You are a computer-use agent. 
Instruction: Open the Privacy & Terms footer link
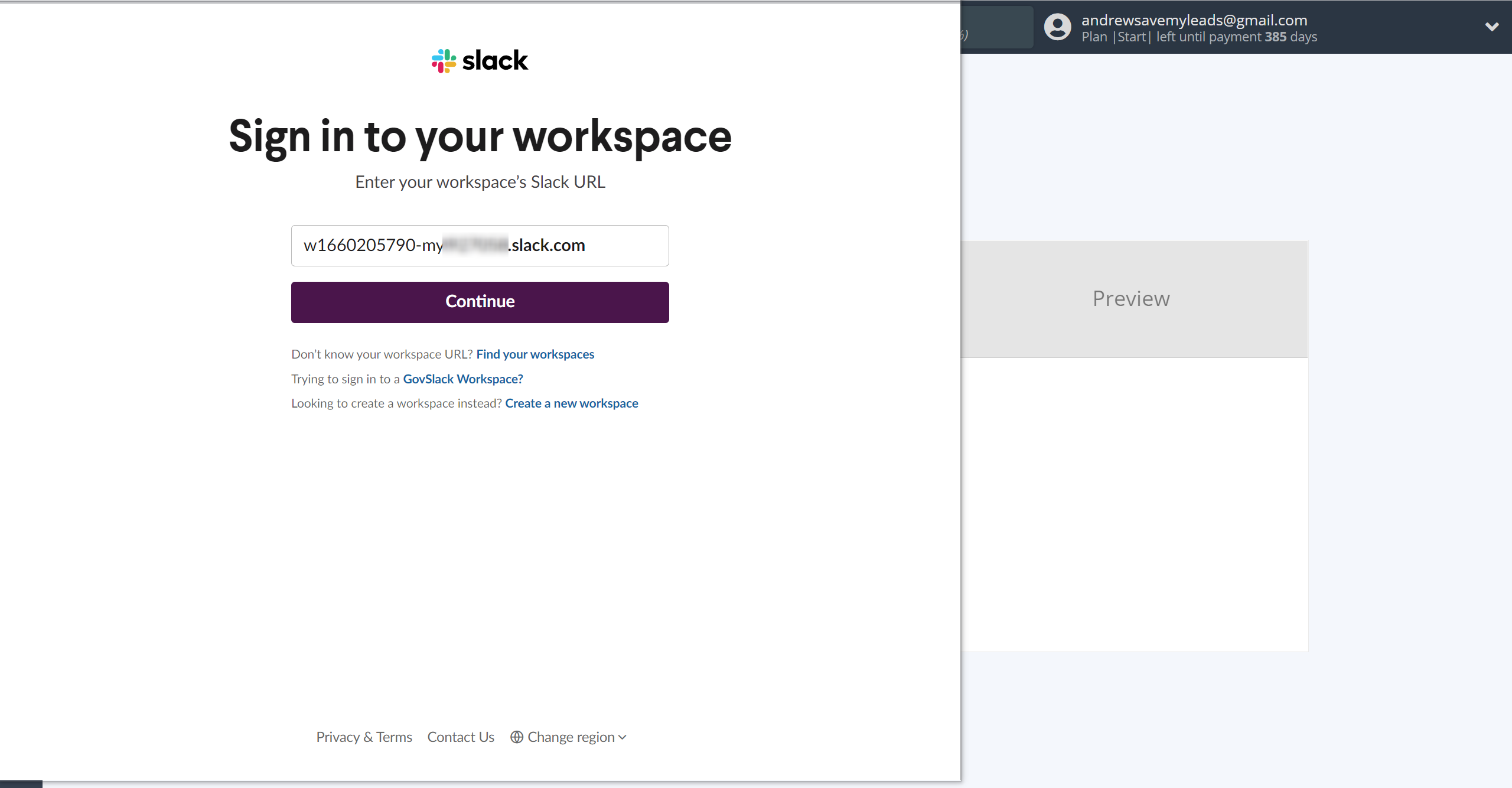[364, 737]
